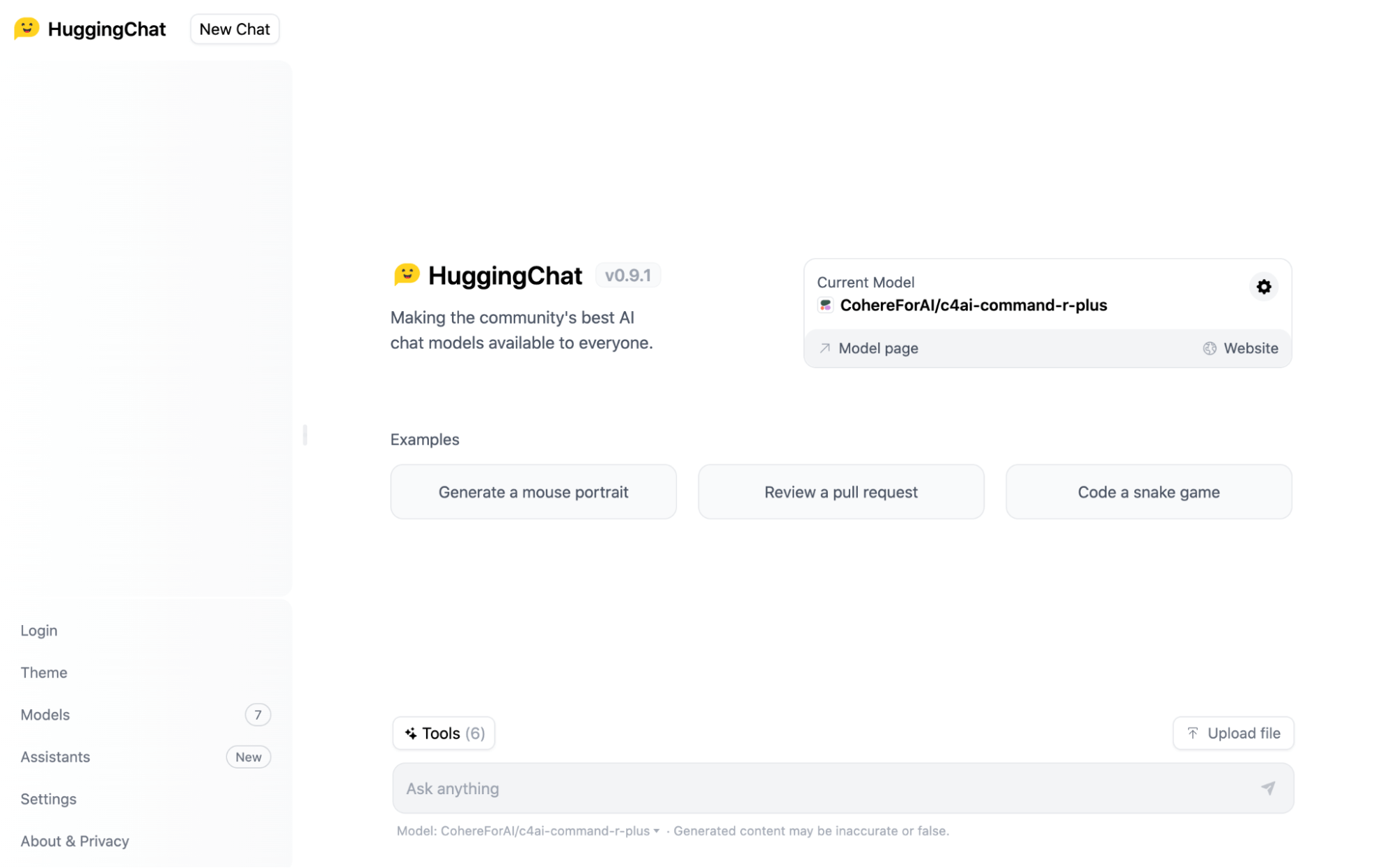Click the external link arrow beside Model page
Viewport: 1392px width, 868px height.
click(x=823, y=348)
